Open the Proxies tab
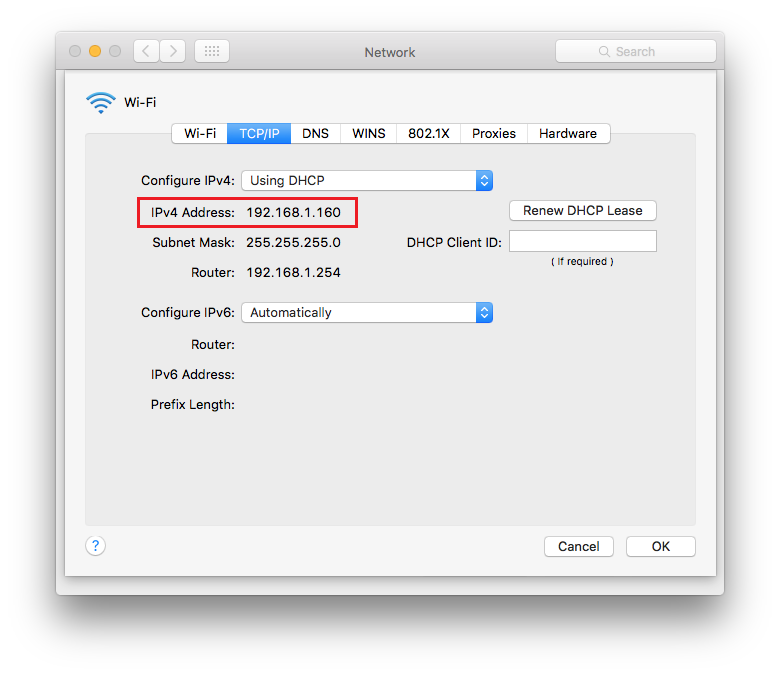This screenshot has width=780, height=675. pos(494,134)
